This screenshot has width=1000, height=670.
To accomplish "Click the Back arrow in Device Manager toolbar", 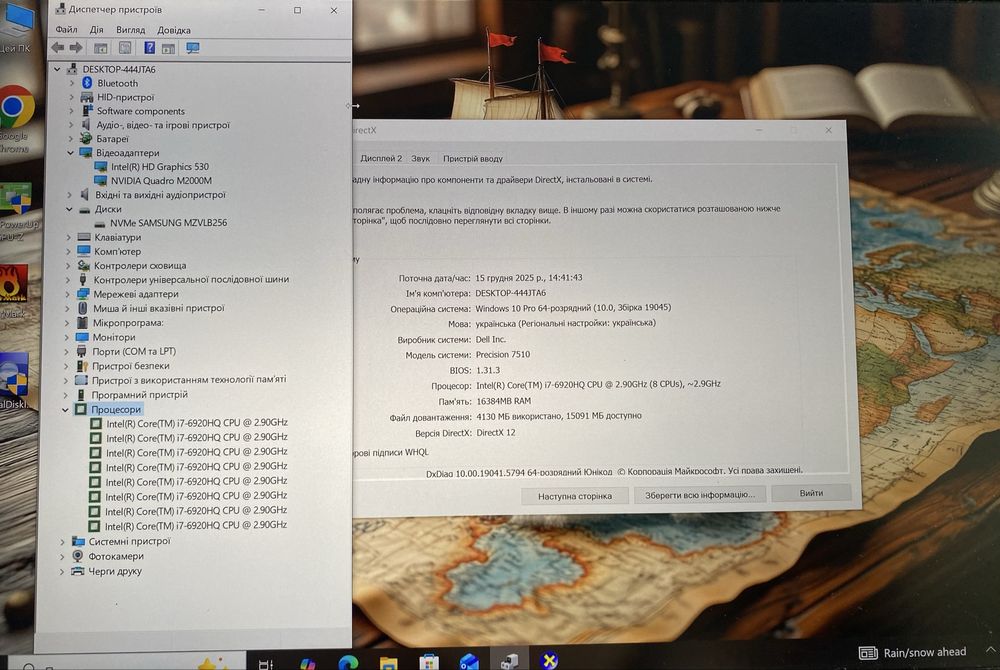I will (x=58, y=48).
